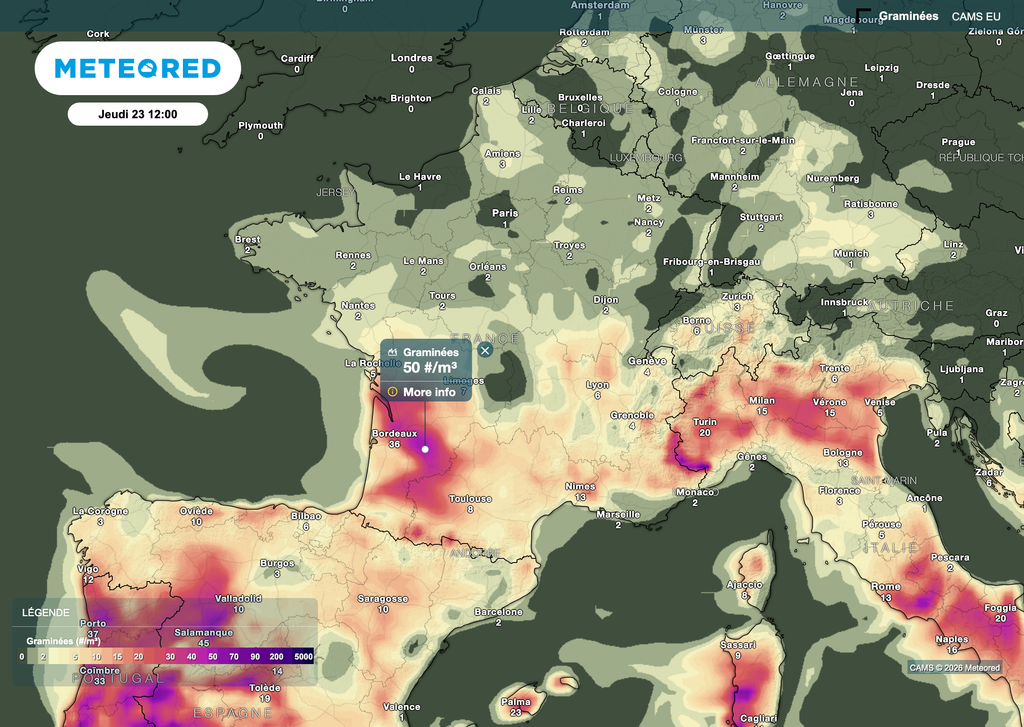
Task: Click the 50 value on legend scale
Action: click(212, 656)
